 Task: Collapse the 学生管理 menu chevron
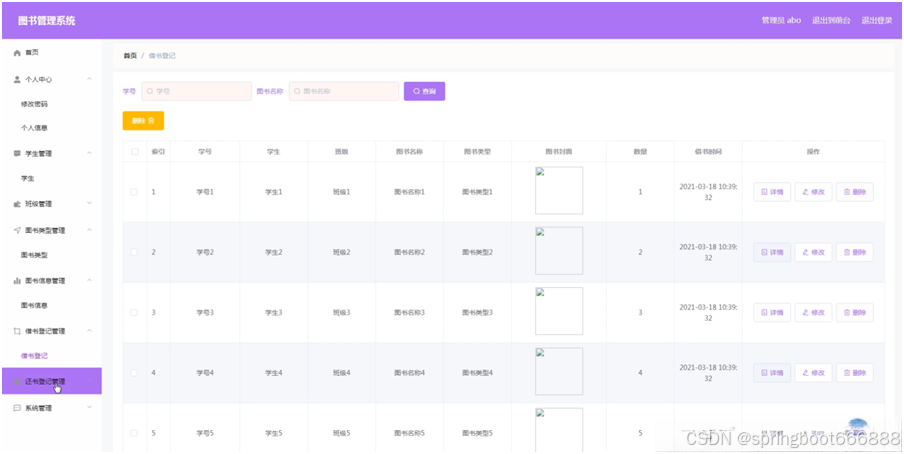coord(89,153)
